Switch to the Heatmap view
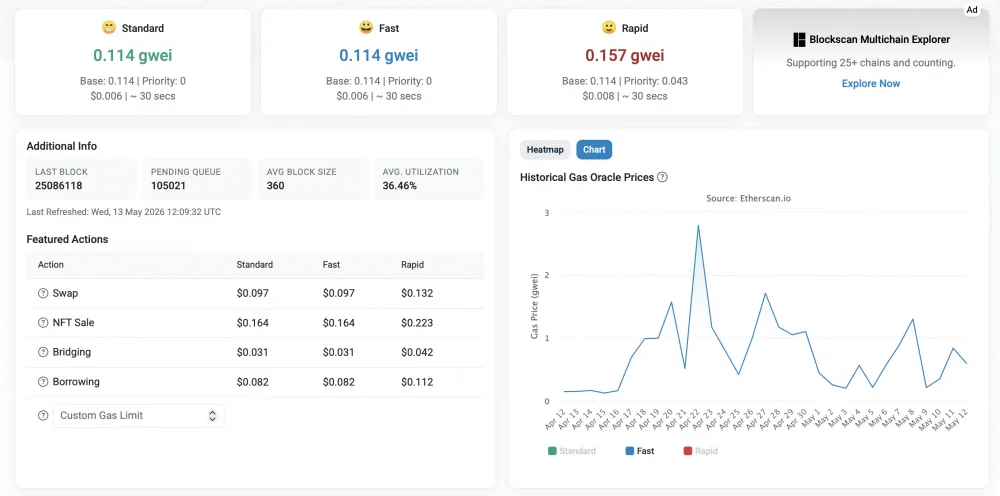This screenshot has width=1000, height=496. [x=545, y=150]
